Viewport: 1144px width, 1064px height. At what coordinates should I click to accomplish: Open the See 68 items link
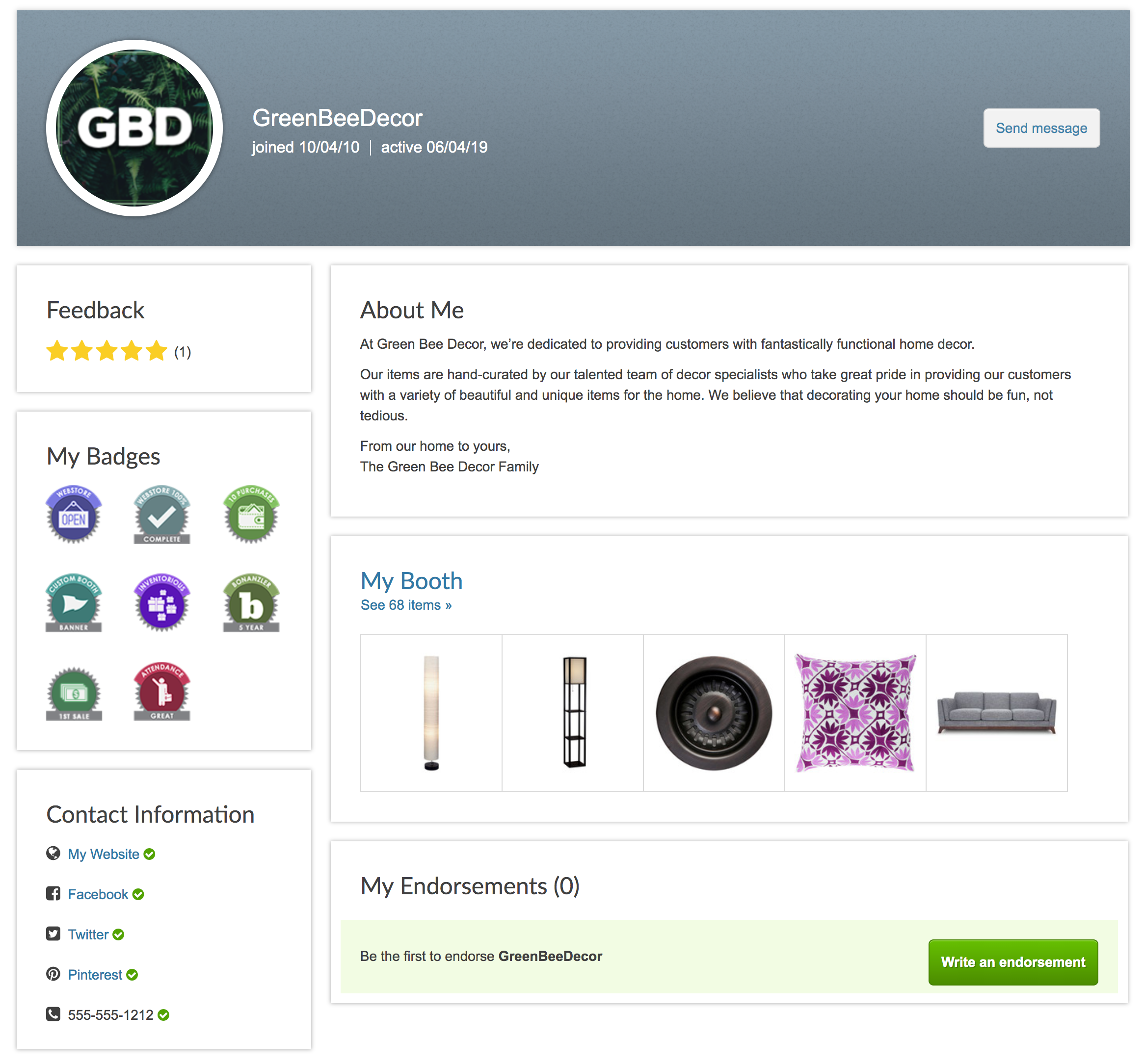[406, 605]
